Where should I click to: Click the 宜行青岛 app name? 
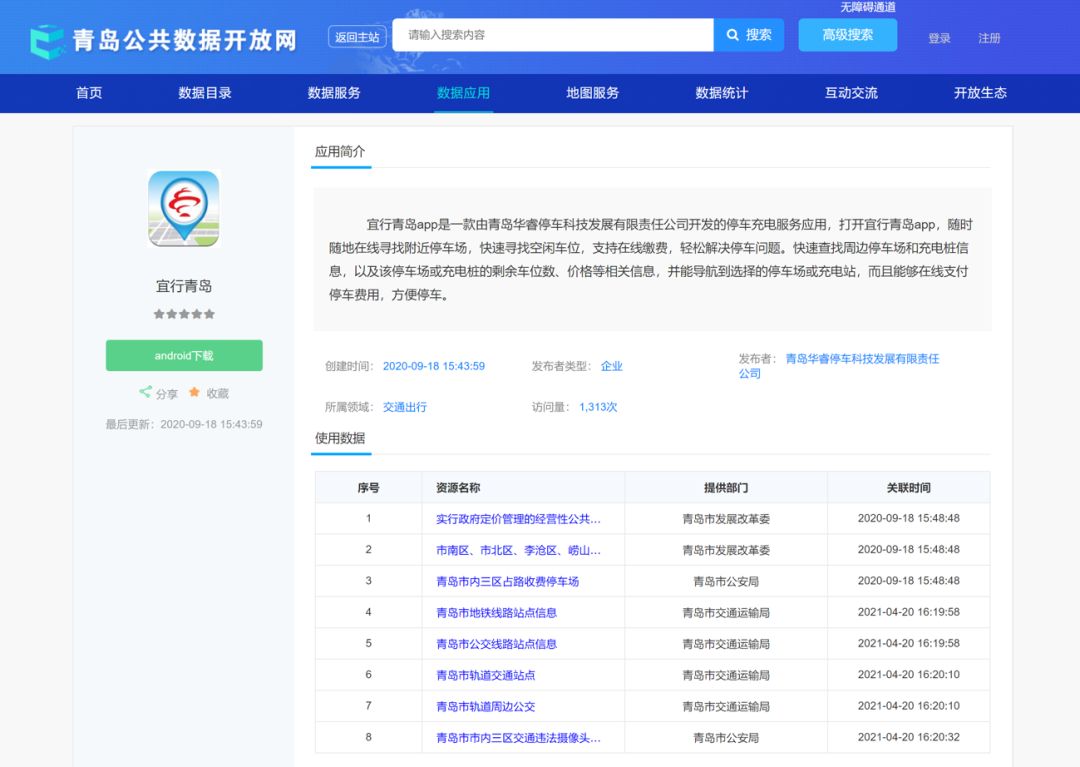point(184,286)
